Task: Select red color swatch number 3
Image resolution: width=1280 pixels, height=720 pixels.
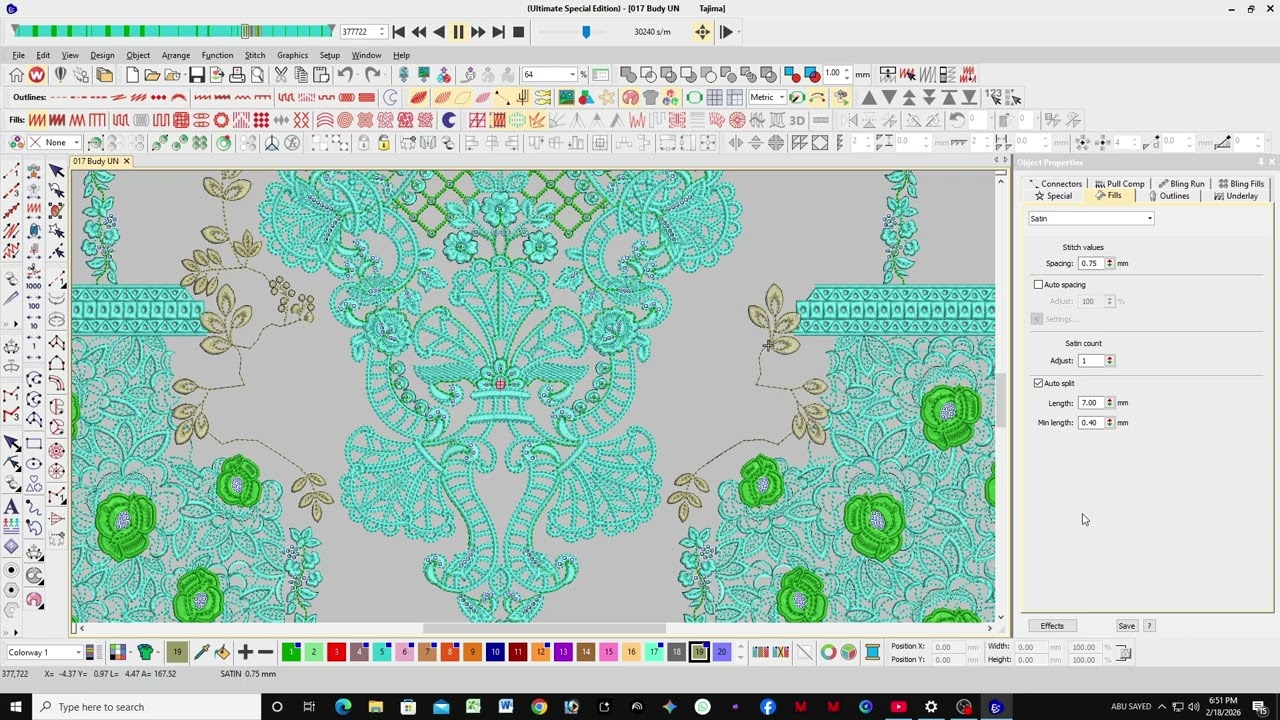Action: point(336,652)
